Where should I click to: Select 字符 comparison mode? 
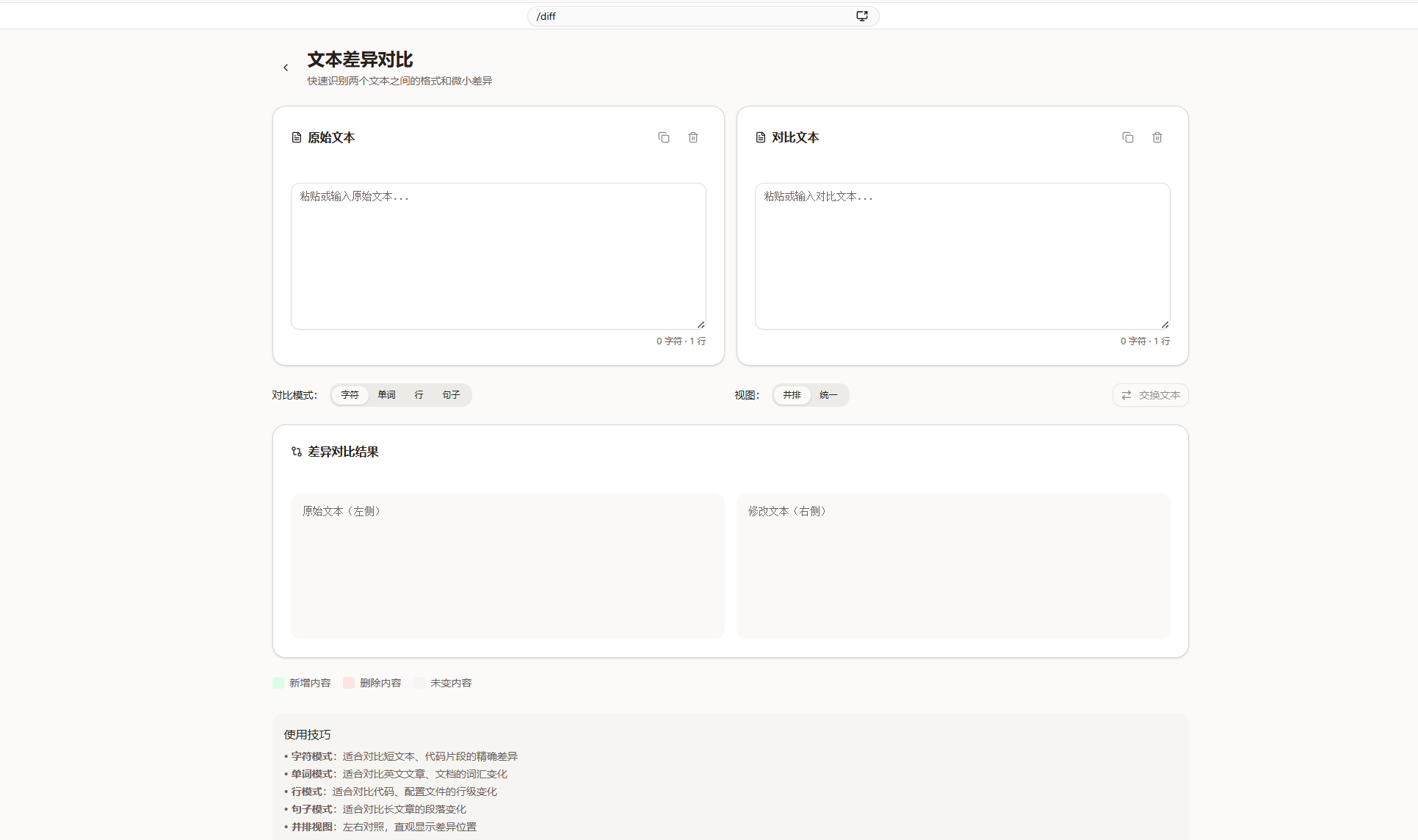tap(350, 395)
